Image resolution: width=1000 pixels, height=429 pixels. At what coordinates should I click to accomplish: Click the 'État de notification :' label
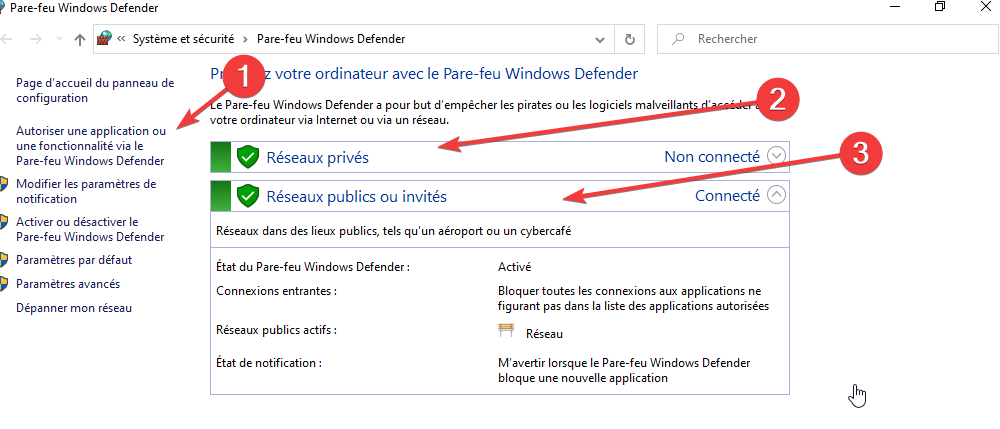point(269,363)
